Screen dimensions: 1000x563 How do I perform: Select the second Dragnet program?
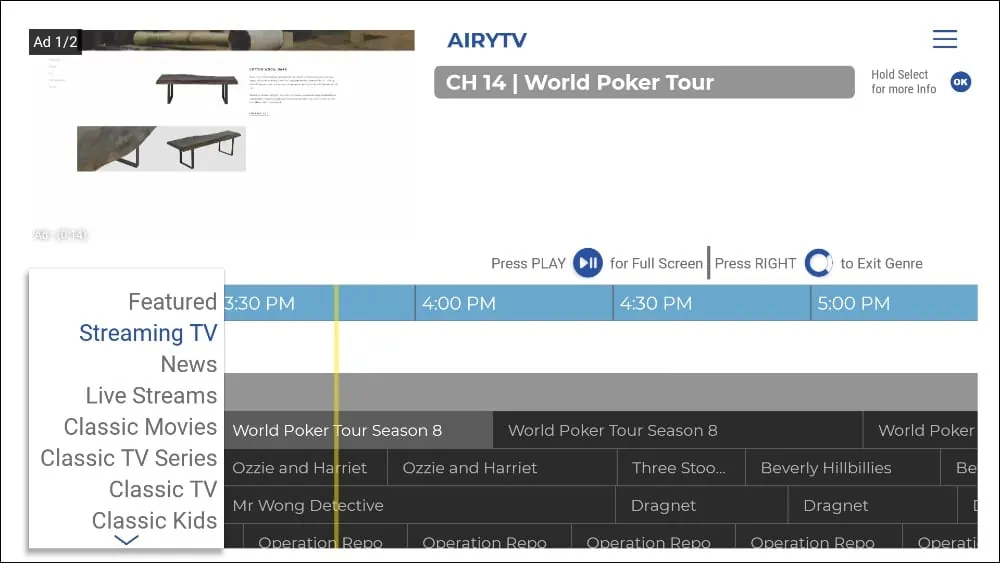tap(873, 505)
